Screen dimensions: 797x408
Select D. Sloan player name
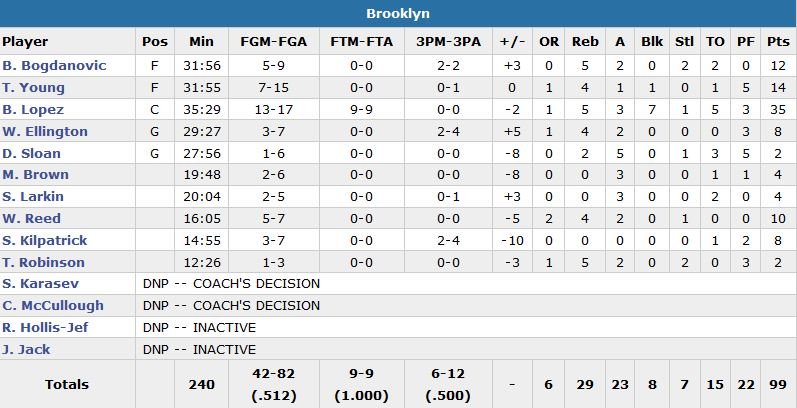[x=32, y=153]
